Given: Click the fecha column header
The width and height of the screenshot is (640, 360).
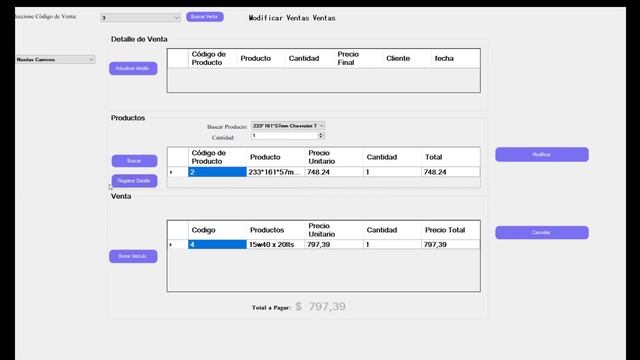Looking at the screenshot, I should pos(455,58).
